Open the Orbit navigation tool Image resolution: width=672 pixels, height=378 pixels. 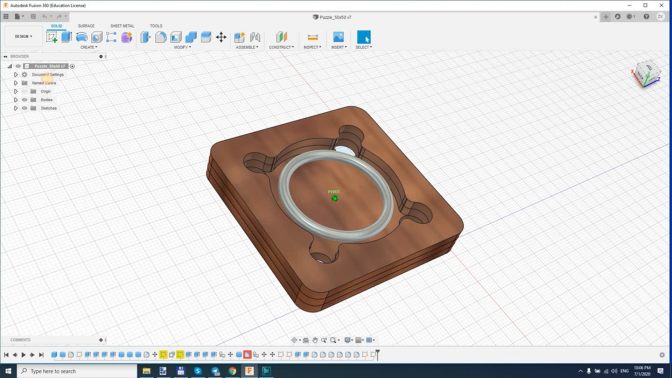(x=294, y=340)
